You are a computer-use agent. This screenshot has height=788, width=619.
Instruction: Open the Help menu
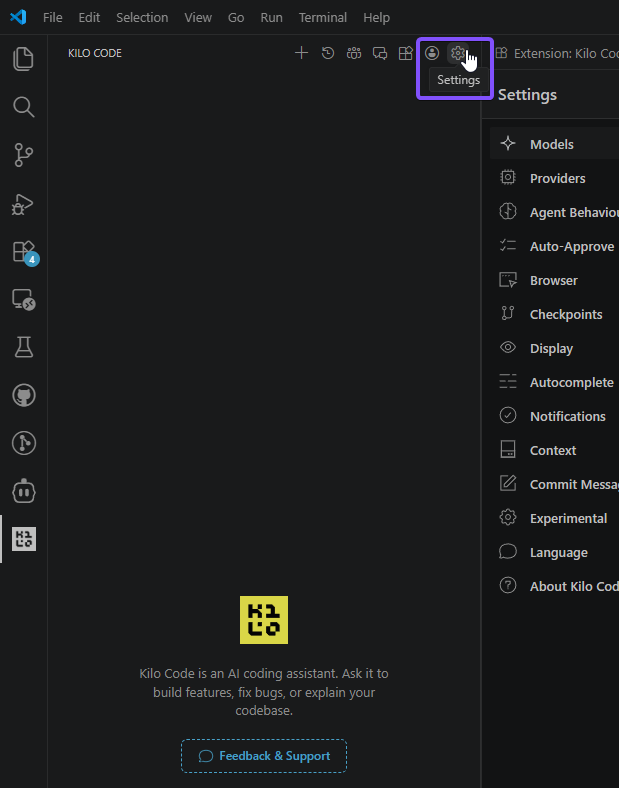376,18
